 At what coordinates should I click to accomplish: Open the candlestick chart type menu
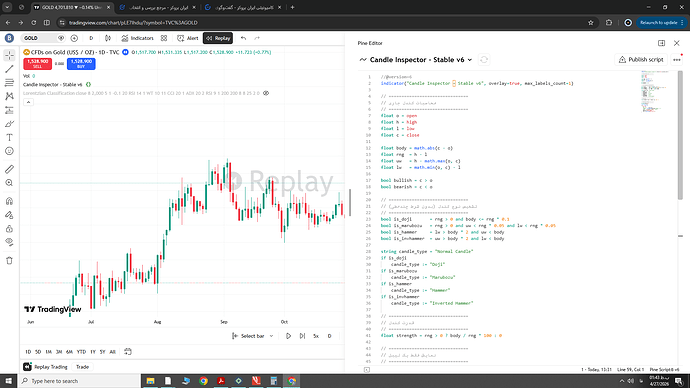click(x=108, y=38)
